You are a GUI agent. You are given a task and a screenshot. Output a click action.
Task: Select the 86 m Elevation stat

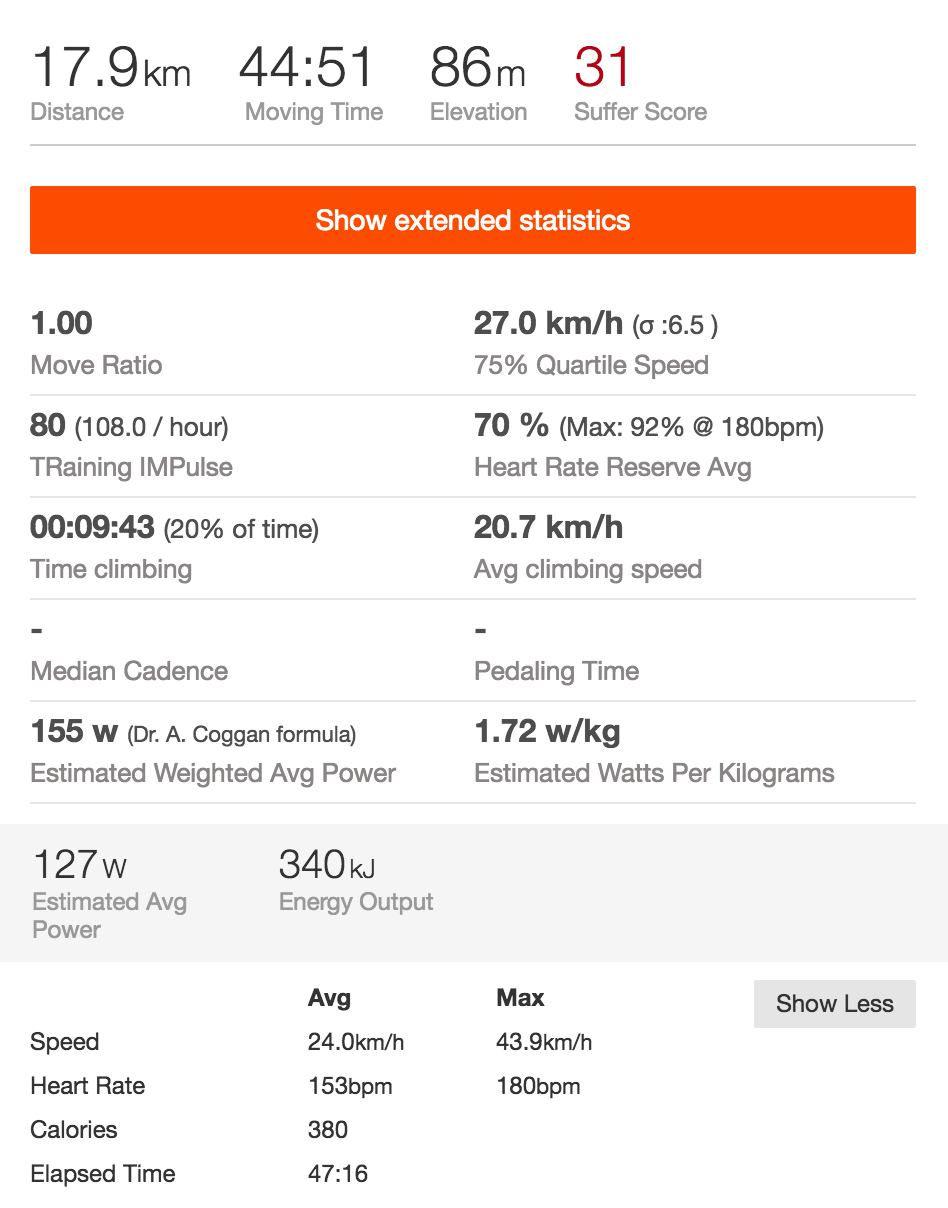coord(477,70)
